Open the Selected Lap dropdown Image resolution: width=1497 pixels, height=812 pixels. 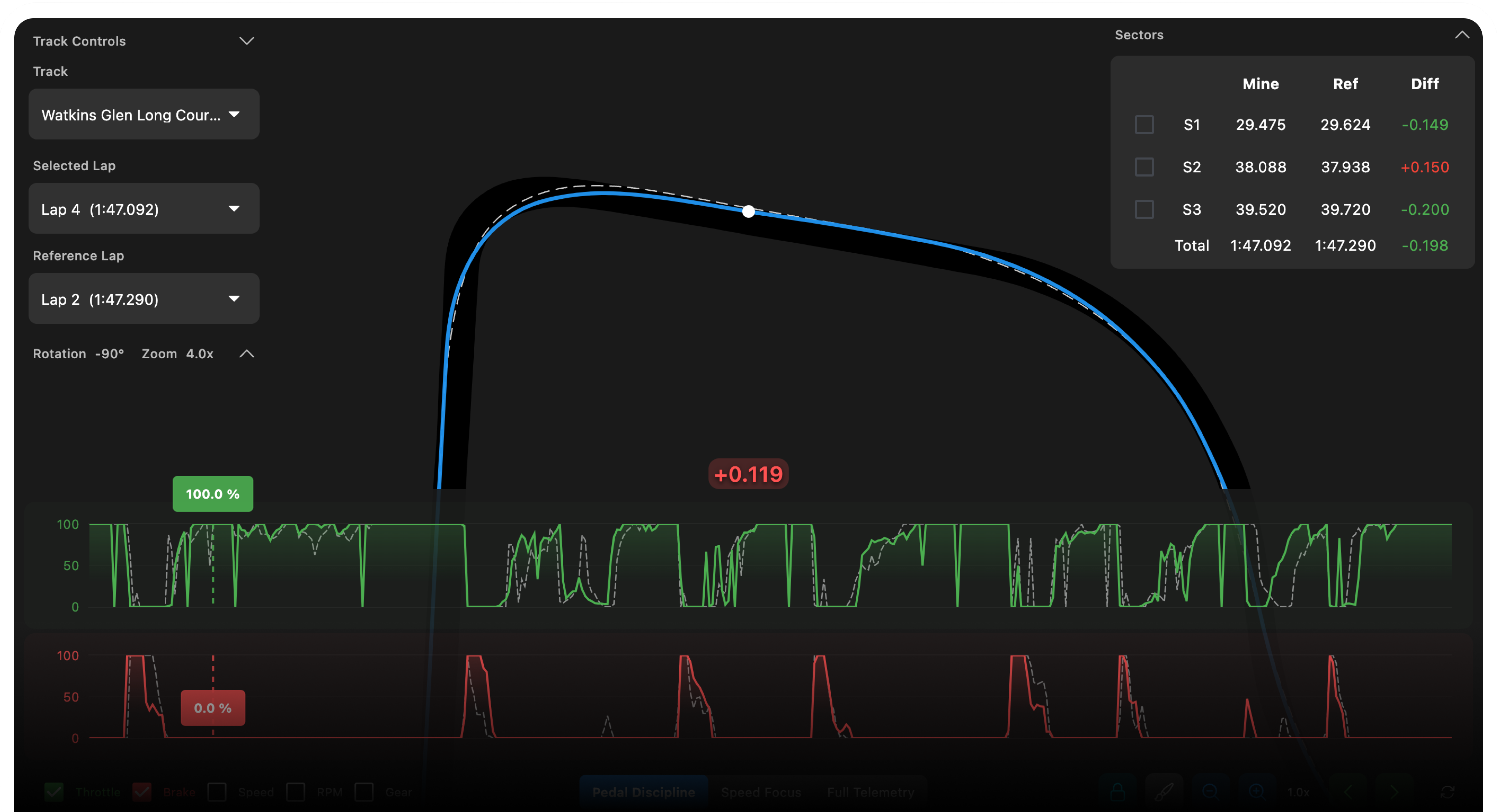144,209
